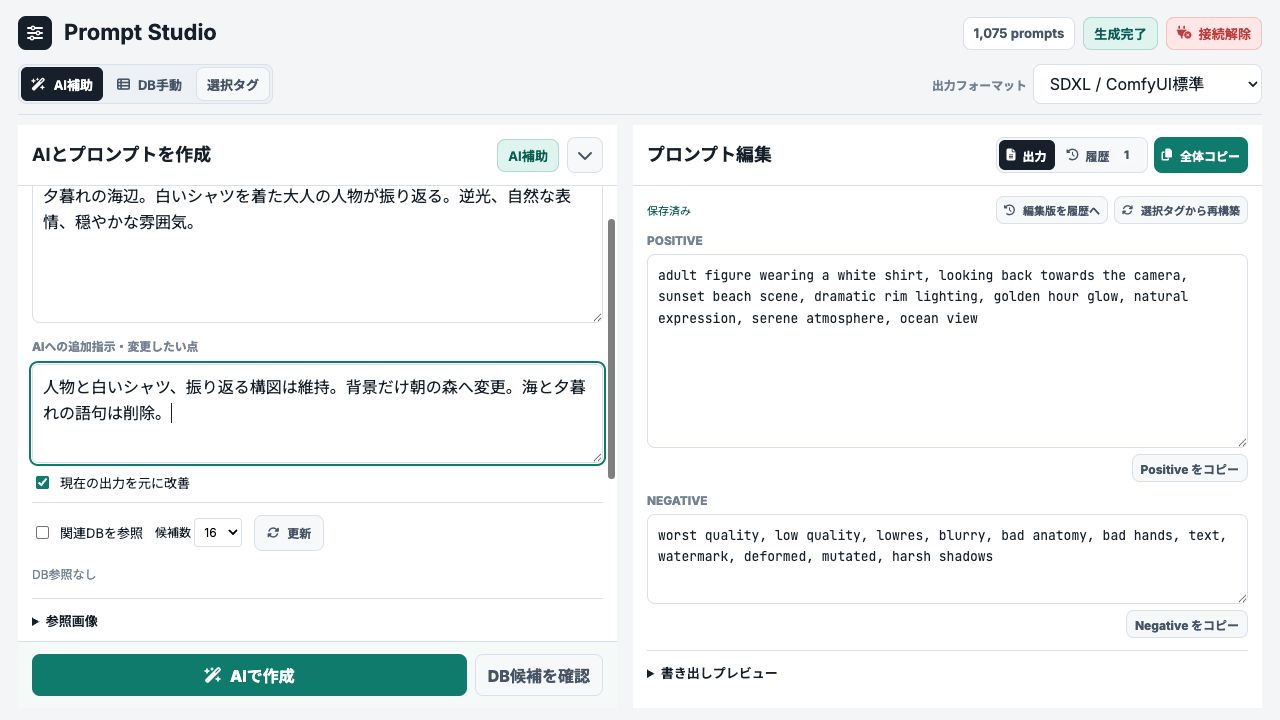The width and height of the screenshot is (1280, 720).
Task: Open the 履歴 history tab
Action: point(1099,155)
